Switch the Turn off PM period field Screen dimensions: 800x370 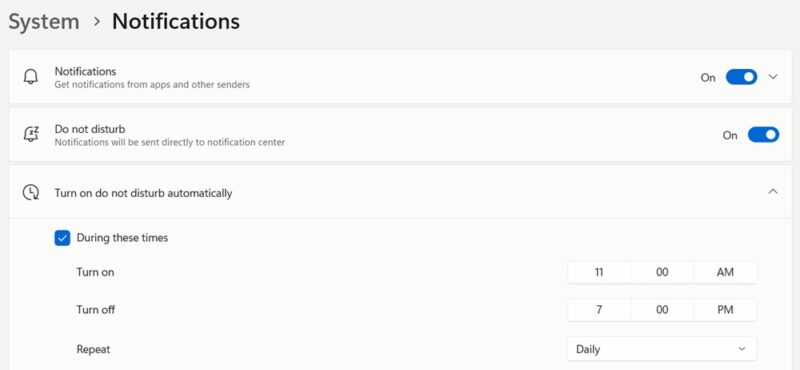pos(725,310)
